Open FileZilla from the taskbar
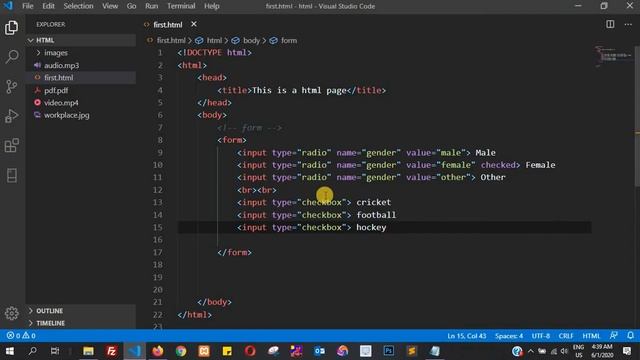Screen dimensions: 640x360 coord(111,351)
